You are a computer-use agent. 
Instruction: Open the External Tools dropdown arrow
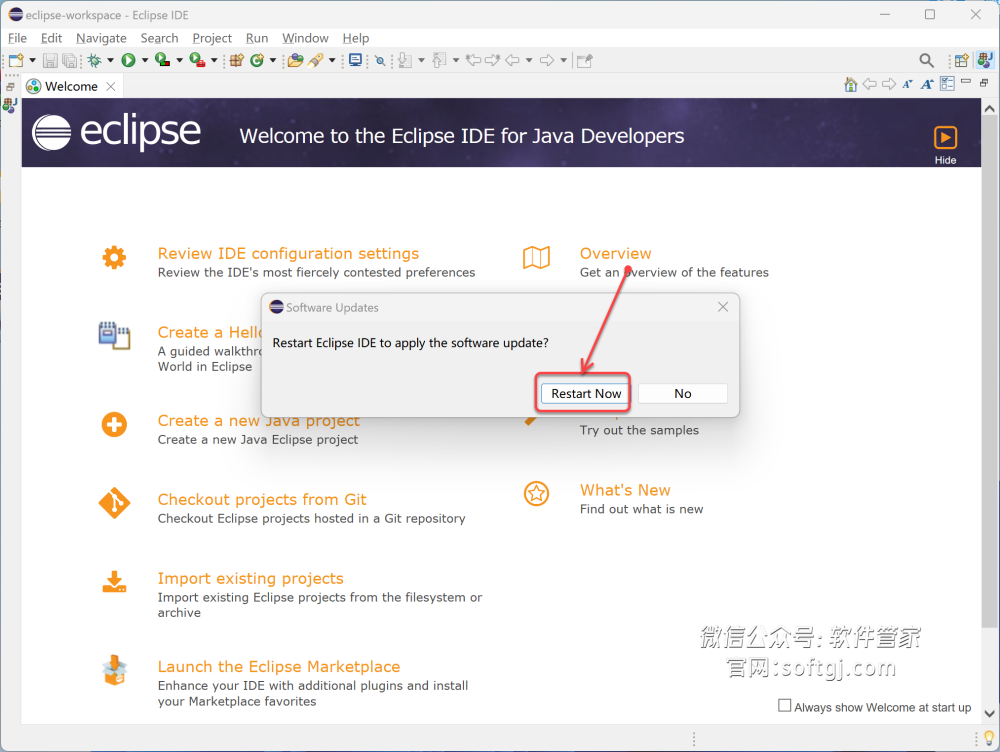214,61
